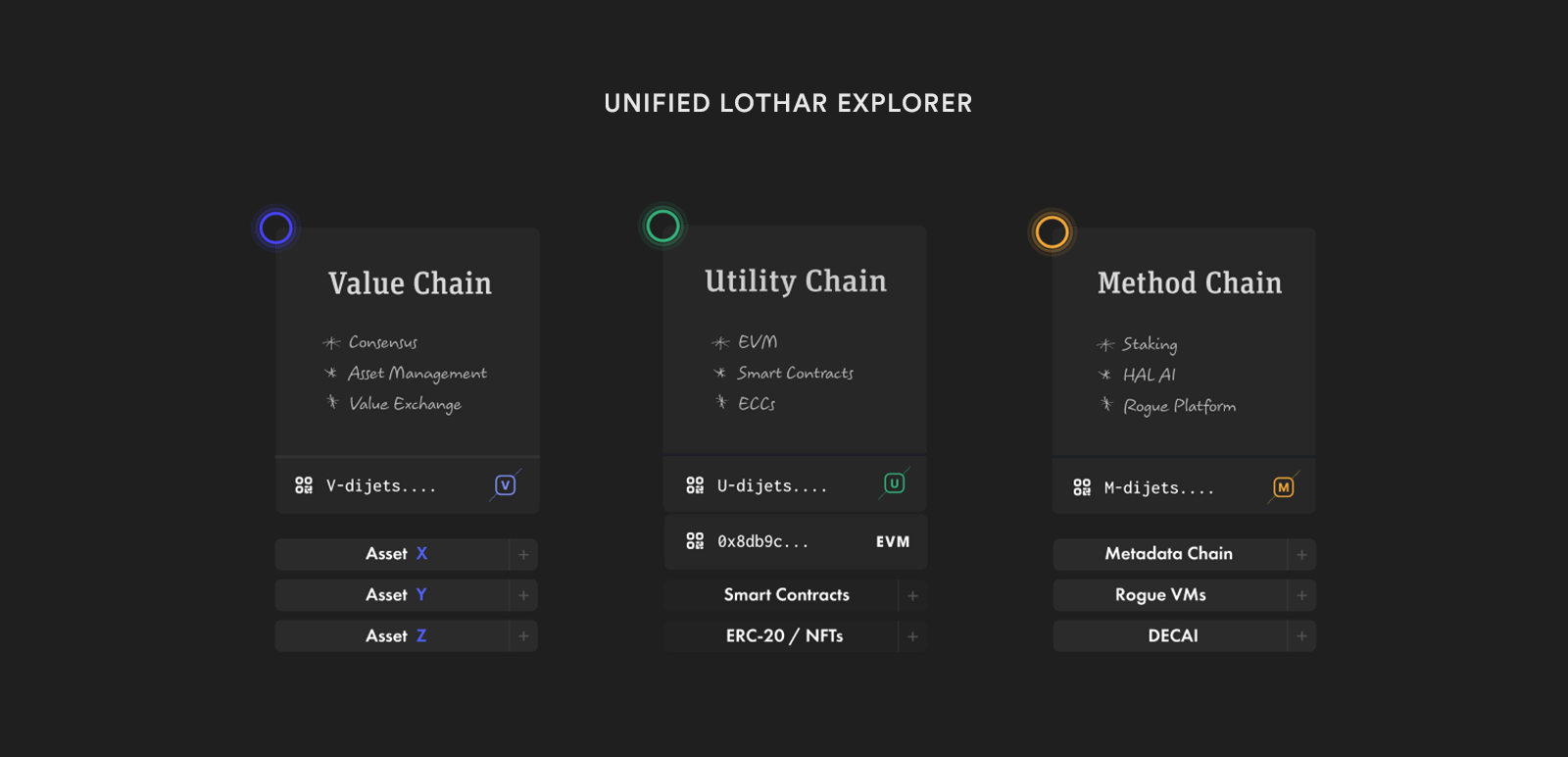Click the QR icon beside U-dijets address

point(695,485)
